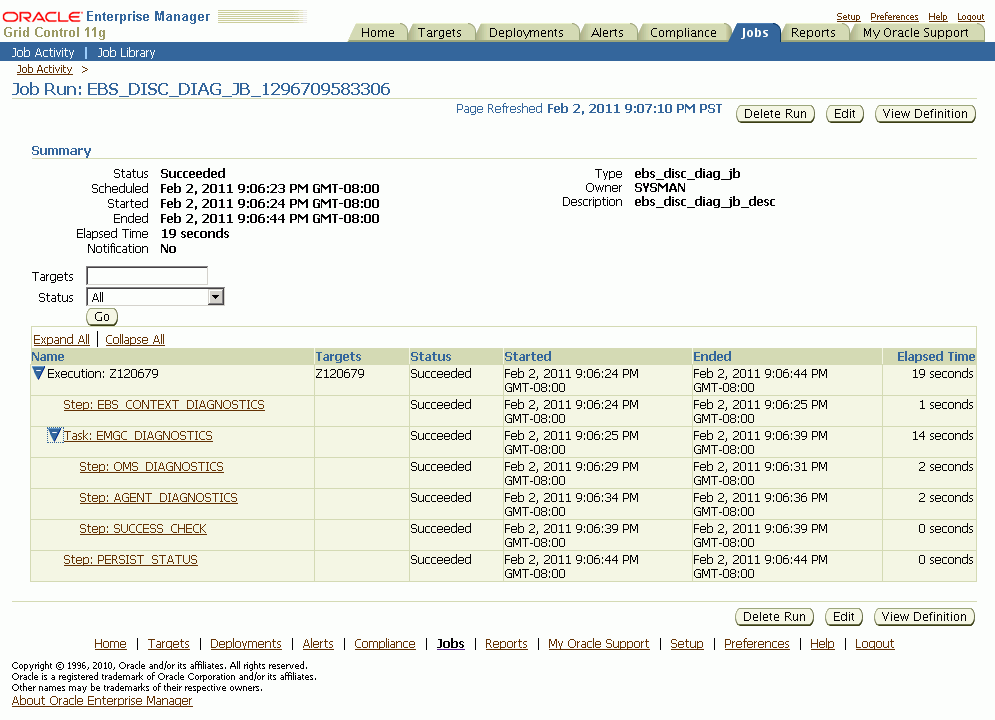Open the My Oracle Support tab
Viewport: 995px width, 720px height.
tap(916, 32)
